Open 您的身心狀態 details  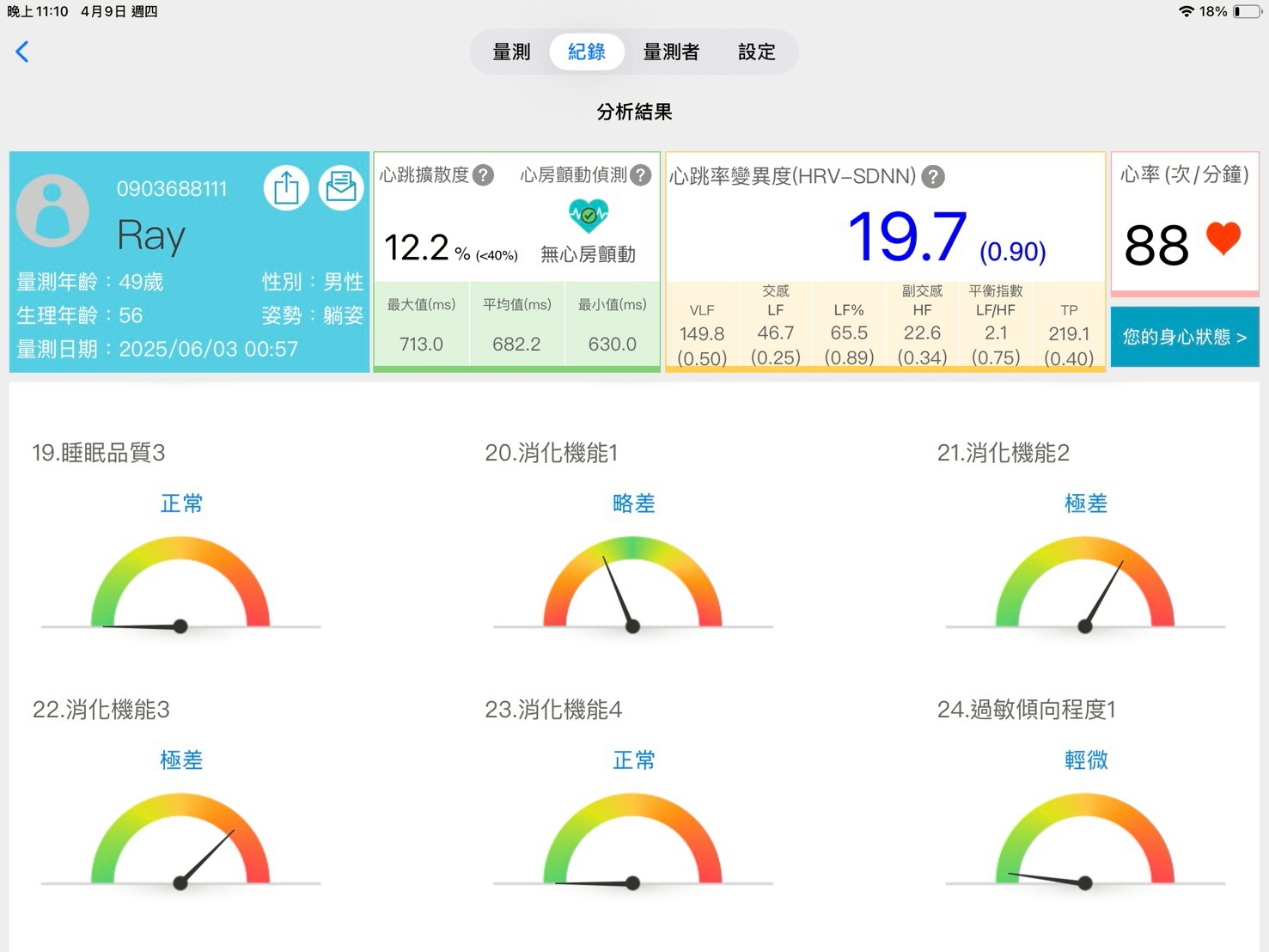1184,337
